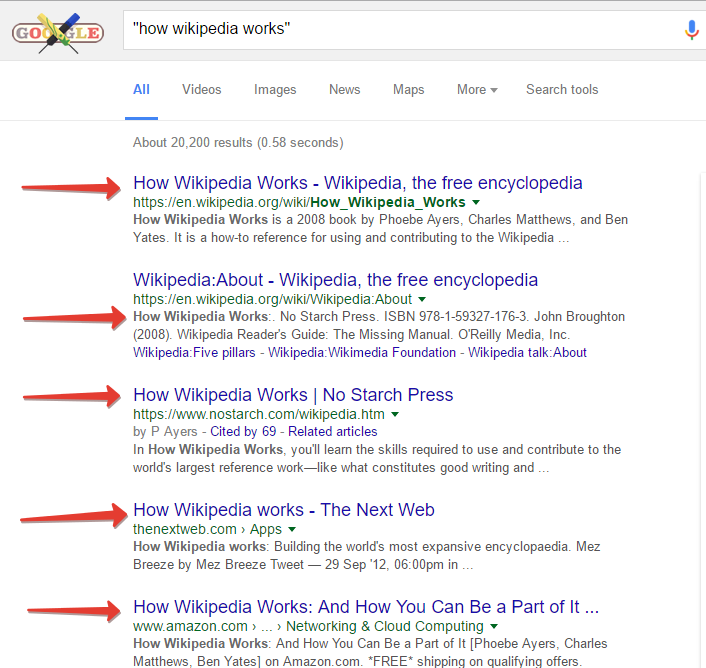Open the Amazon 'How Wikipedia Works' result
706x668 pixels.
pyautogui.click(x=366, y=607)
